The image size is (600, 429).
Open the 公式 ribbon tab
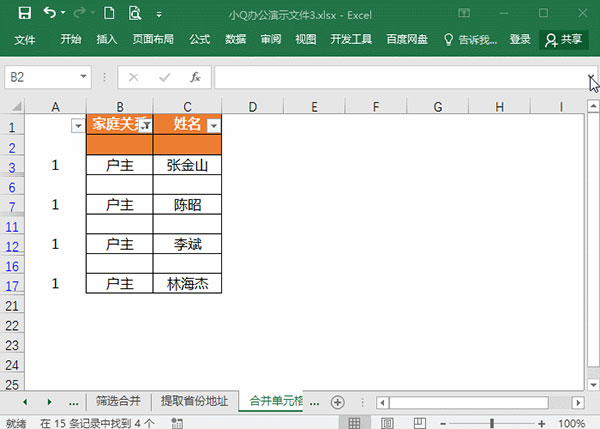(199, 39)
